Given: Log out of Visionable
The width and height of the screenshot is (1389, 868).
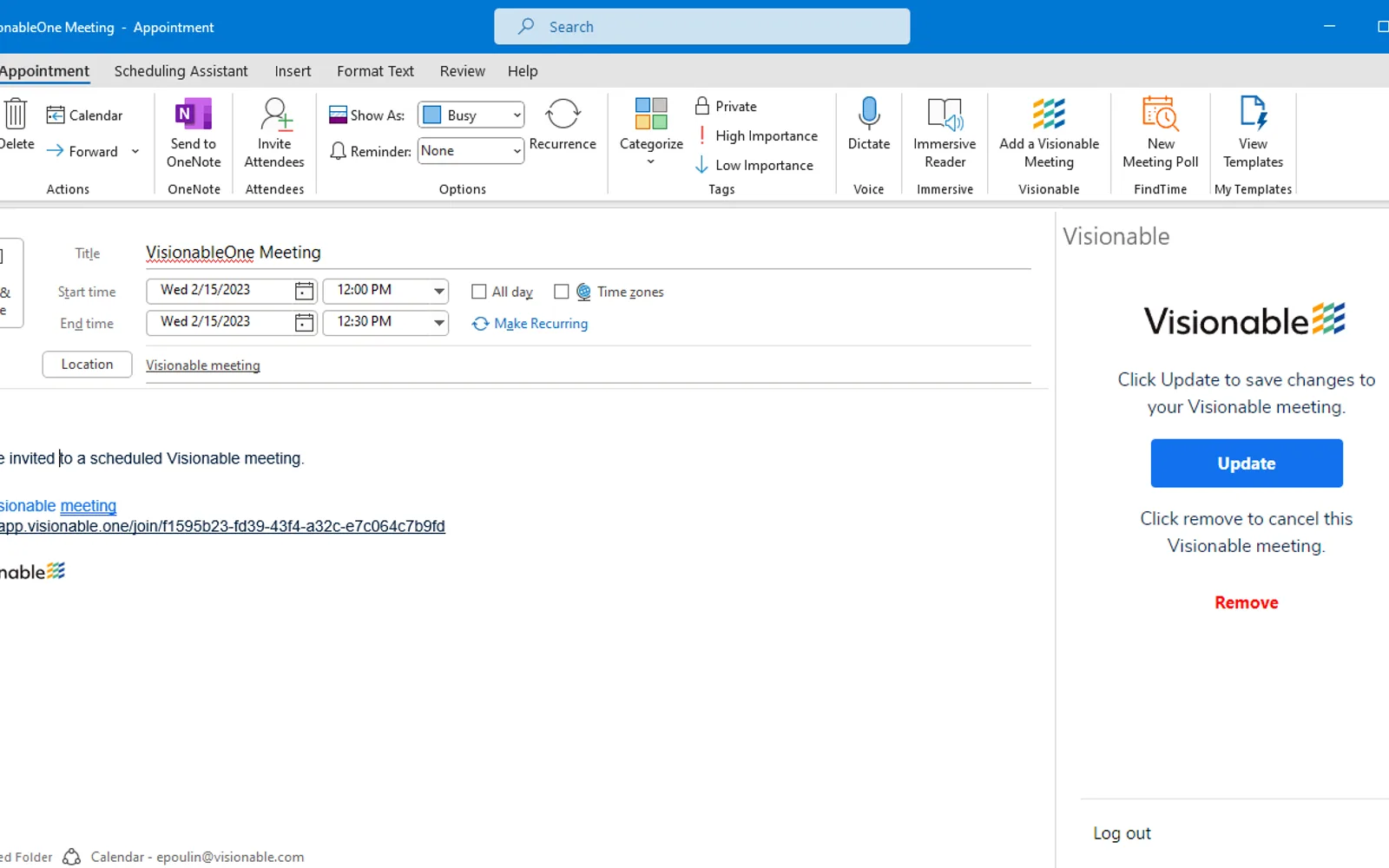Looking at the screenshot, I should point(1122,833).
